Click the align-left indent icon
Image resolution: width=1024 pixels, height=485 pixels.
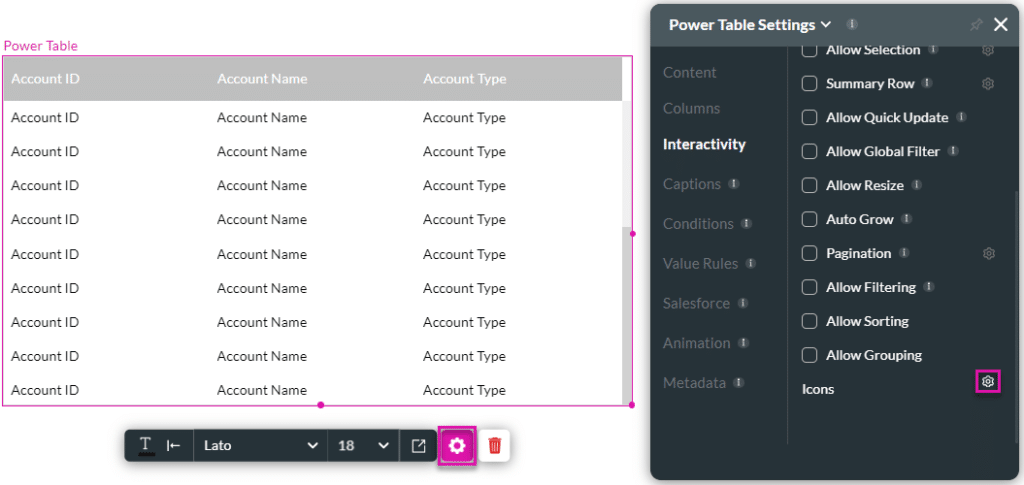tap(173, 446)
